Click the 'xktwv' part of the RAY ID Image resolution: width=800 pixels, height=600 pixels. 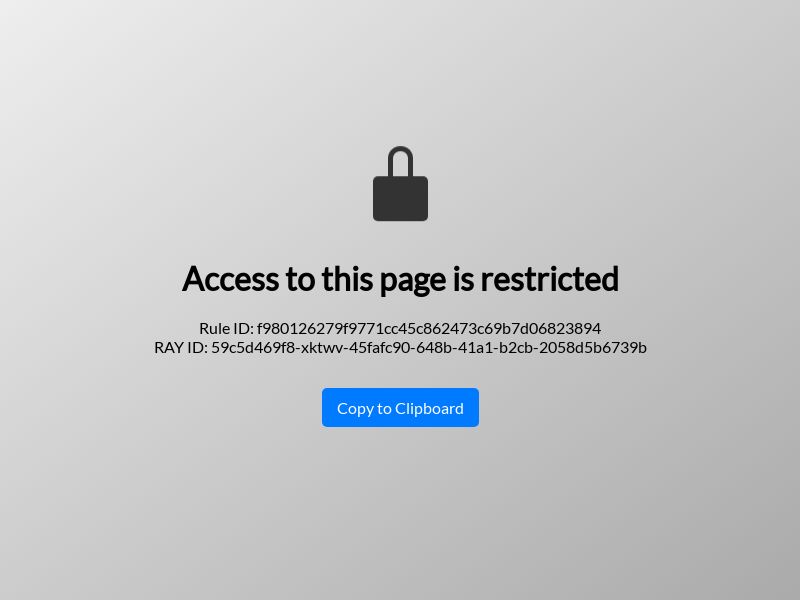pos(324,348)
